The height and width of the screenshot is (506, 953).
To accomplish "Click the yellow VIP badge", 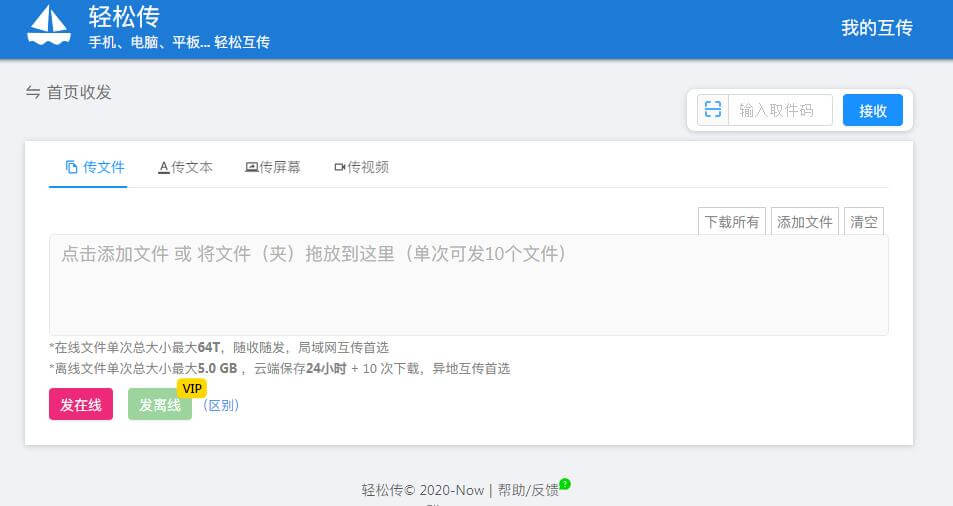I will (191, 388).
